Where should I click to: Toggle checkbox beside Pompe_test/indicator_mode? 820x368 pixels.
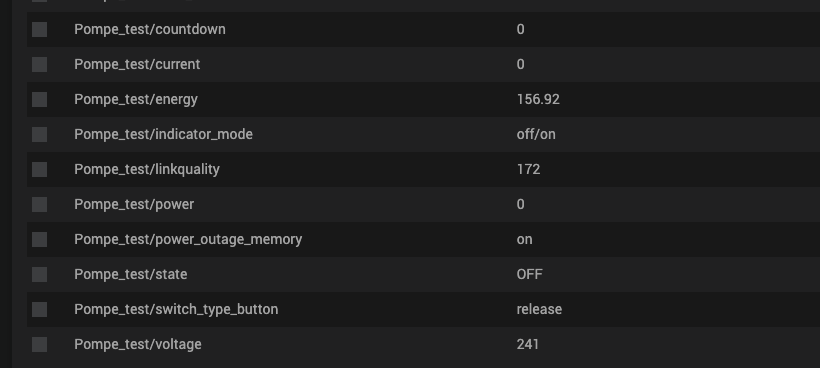(x=39, y=134)
